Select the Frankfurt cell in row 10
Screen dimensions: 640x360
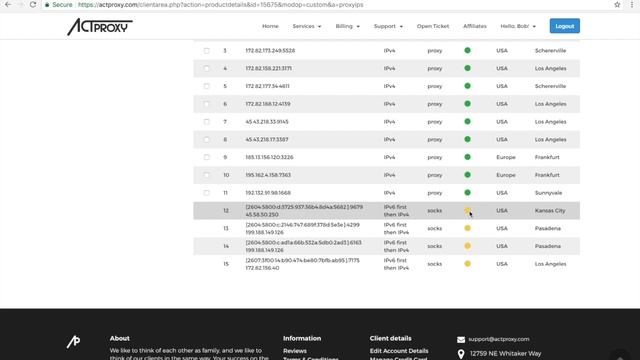point(547,175)
